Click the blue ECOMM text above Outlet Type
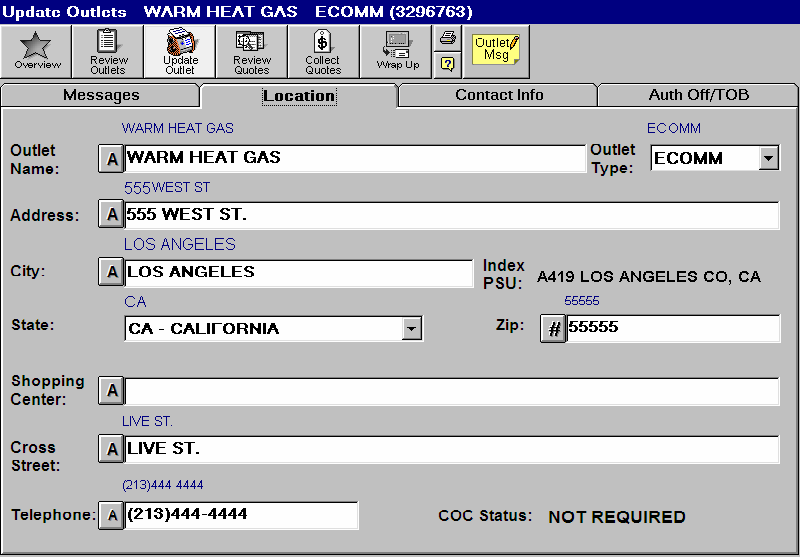This screenshot has height=557, width=800. click(x=673, y=128)
